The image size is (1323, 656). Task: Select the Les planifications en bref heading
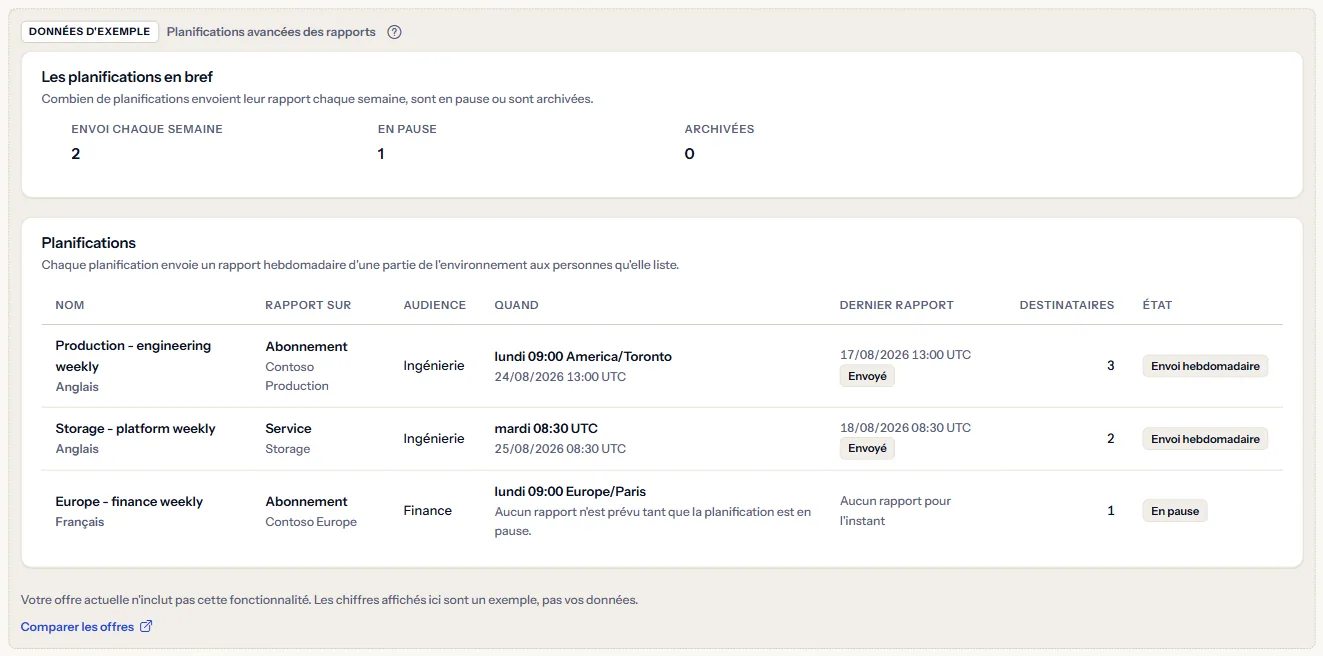[x=127, y=77]
